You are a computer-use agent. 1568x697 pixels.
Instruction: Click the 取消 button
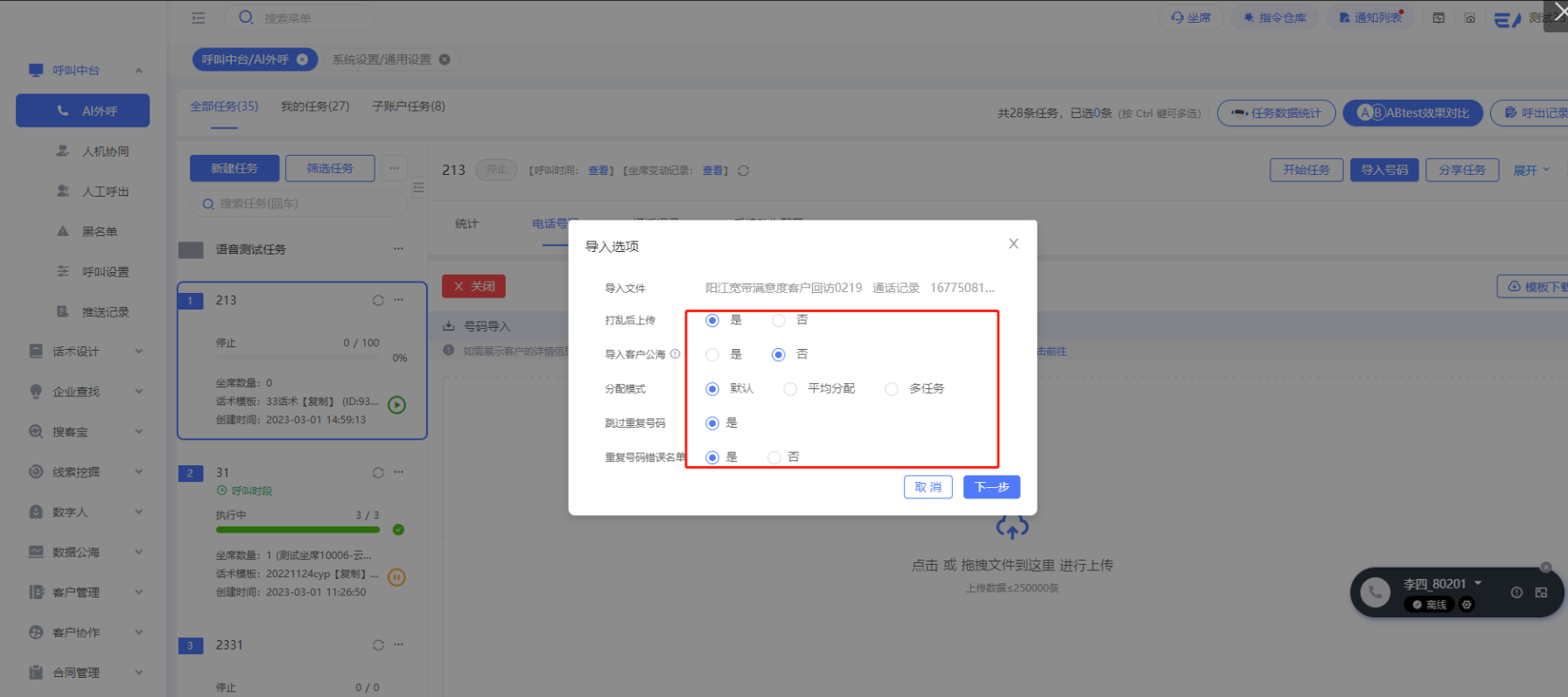click(927, 487)
